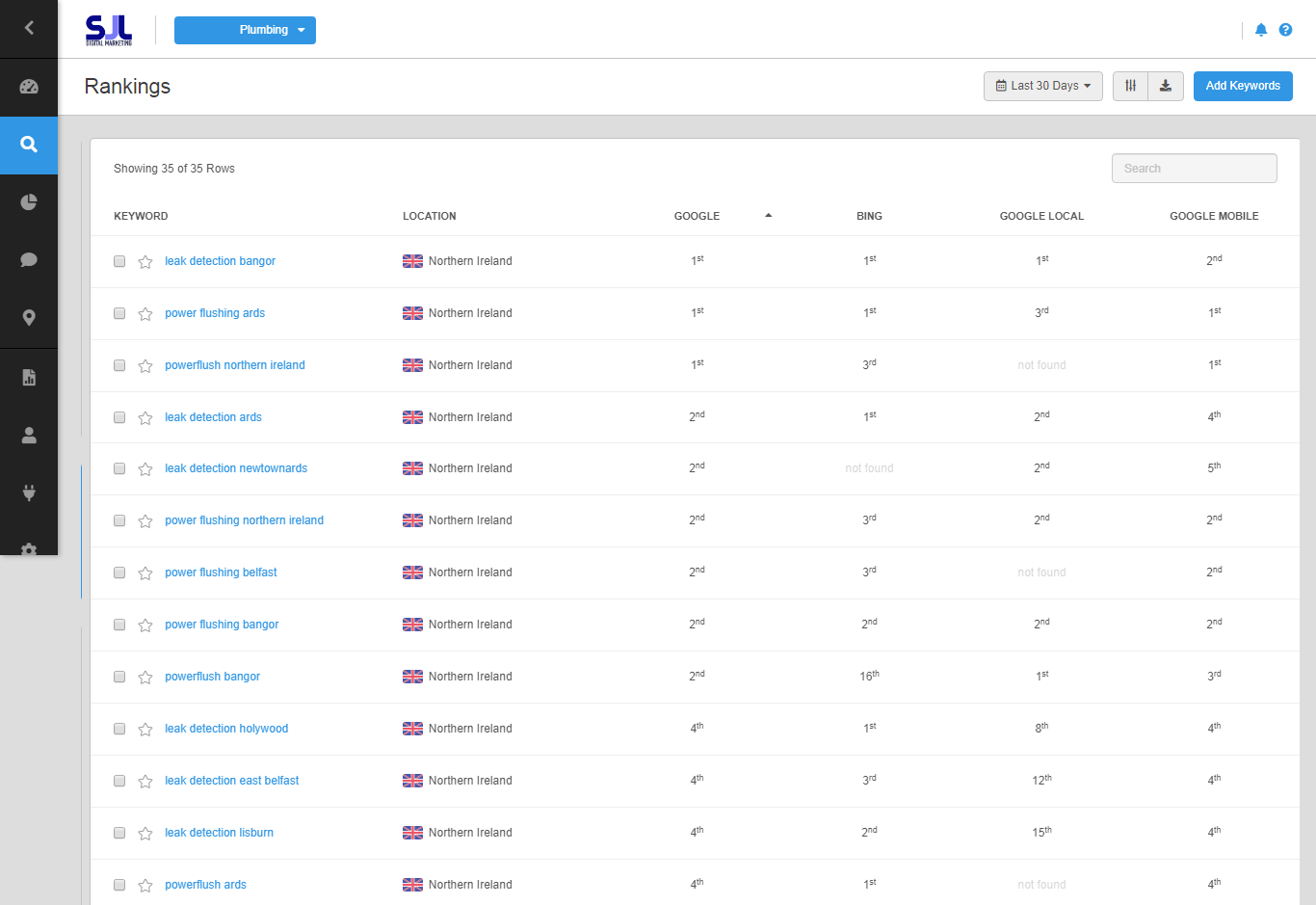The image size is (1316, 905).
Task: Open column filter settings icon
Action: (1130, 86)
